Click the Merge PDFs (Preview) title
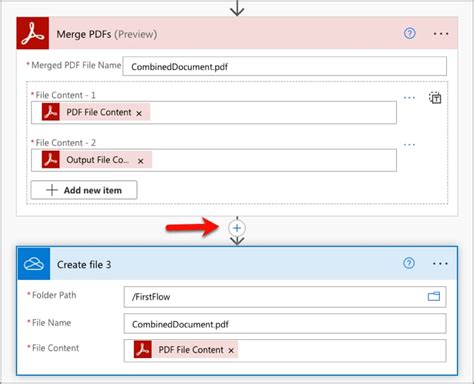Viewport: 474px width, 384px height. [107, 34]
